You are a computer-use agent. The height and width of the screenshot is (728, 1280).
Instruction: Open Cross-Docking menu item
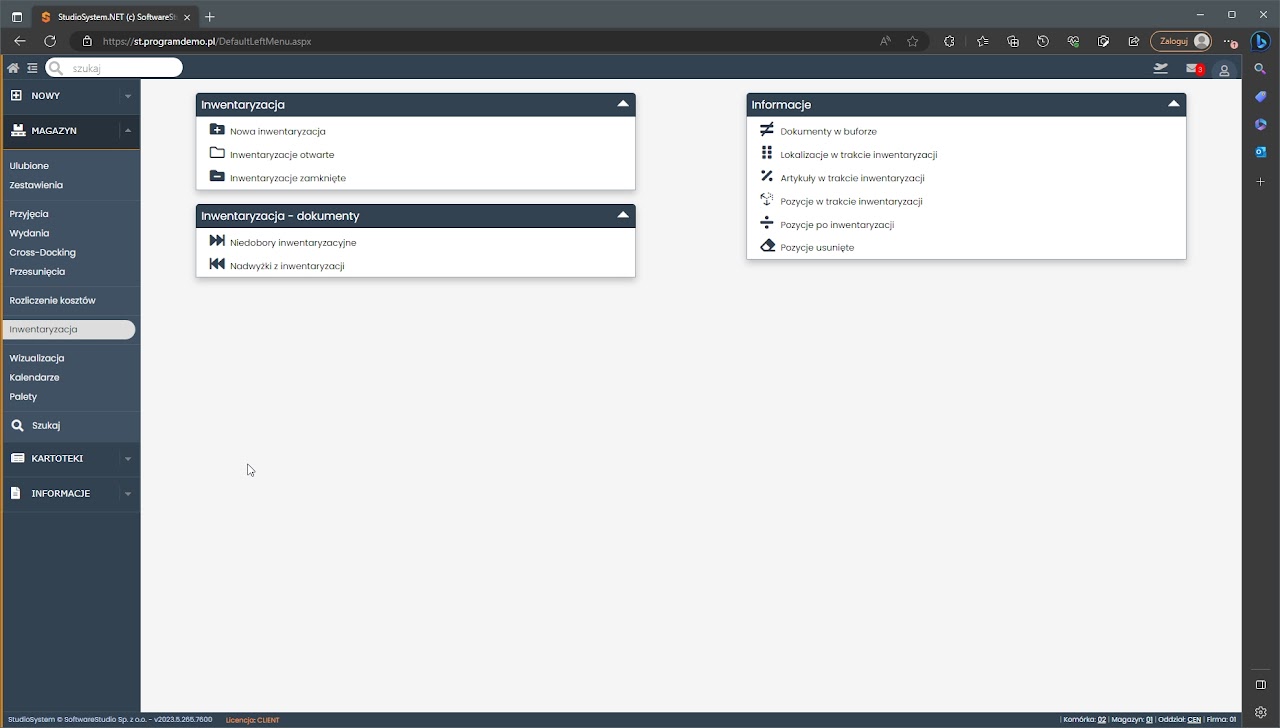click(x=42, y=252)
